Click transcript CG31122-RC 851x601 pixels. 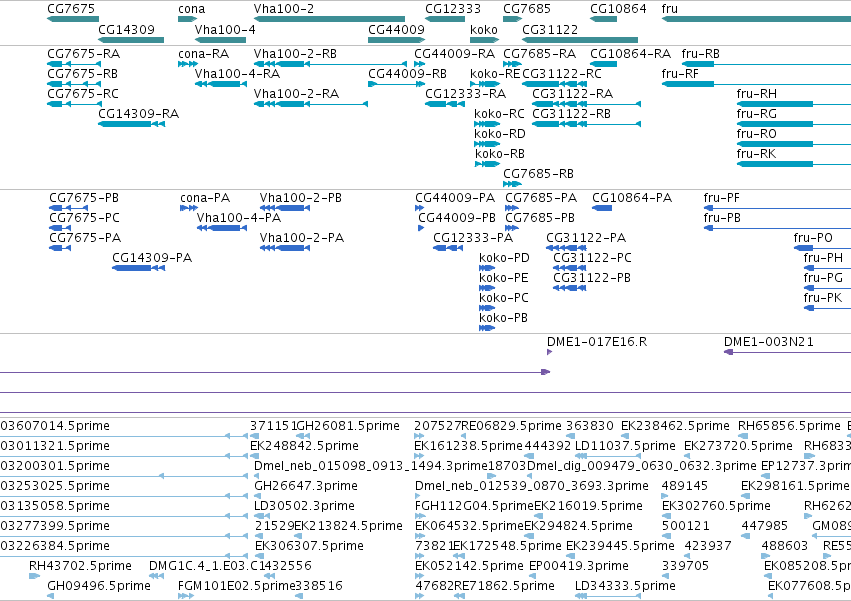pos(562,74)
